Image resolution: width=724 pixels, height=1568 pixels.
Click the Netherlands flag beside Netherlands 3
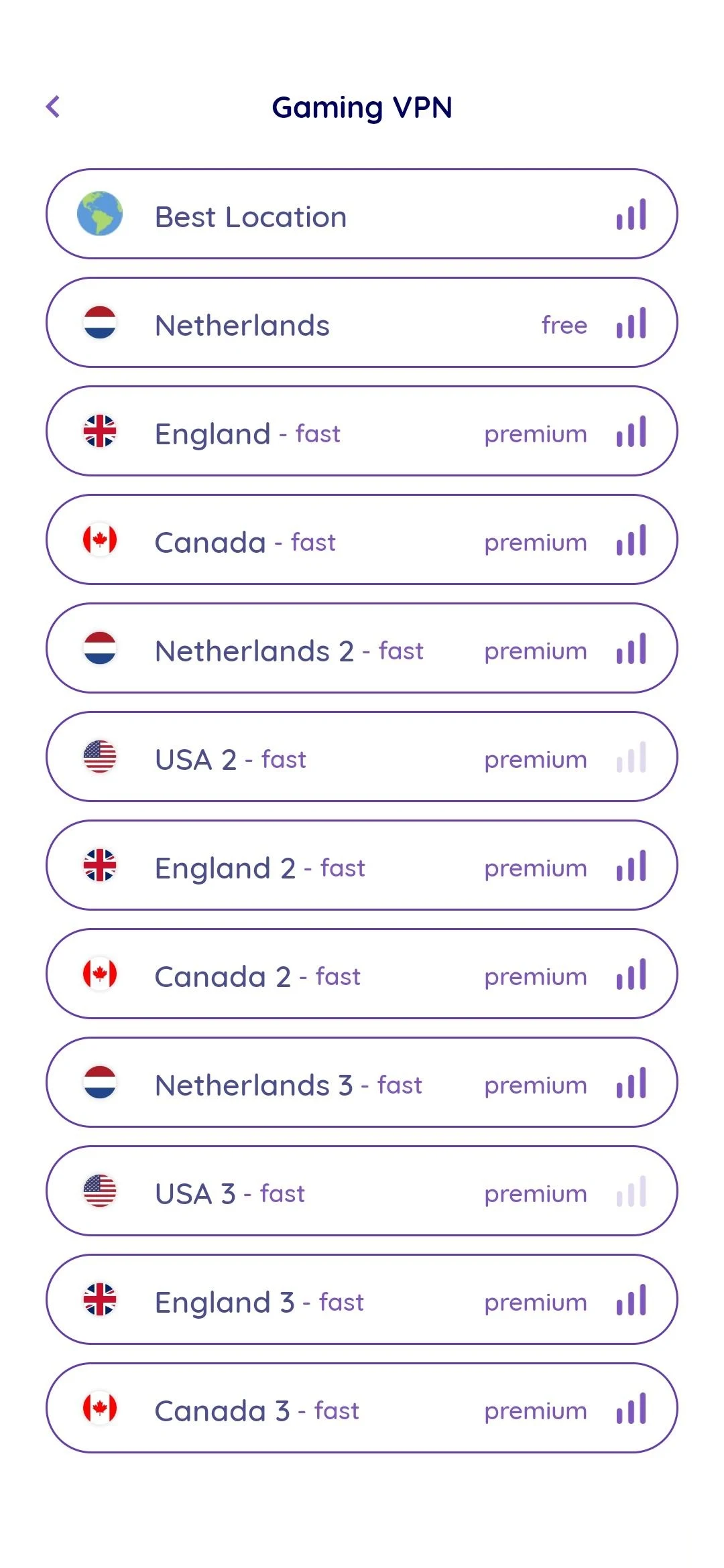[100, 1082]
